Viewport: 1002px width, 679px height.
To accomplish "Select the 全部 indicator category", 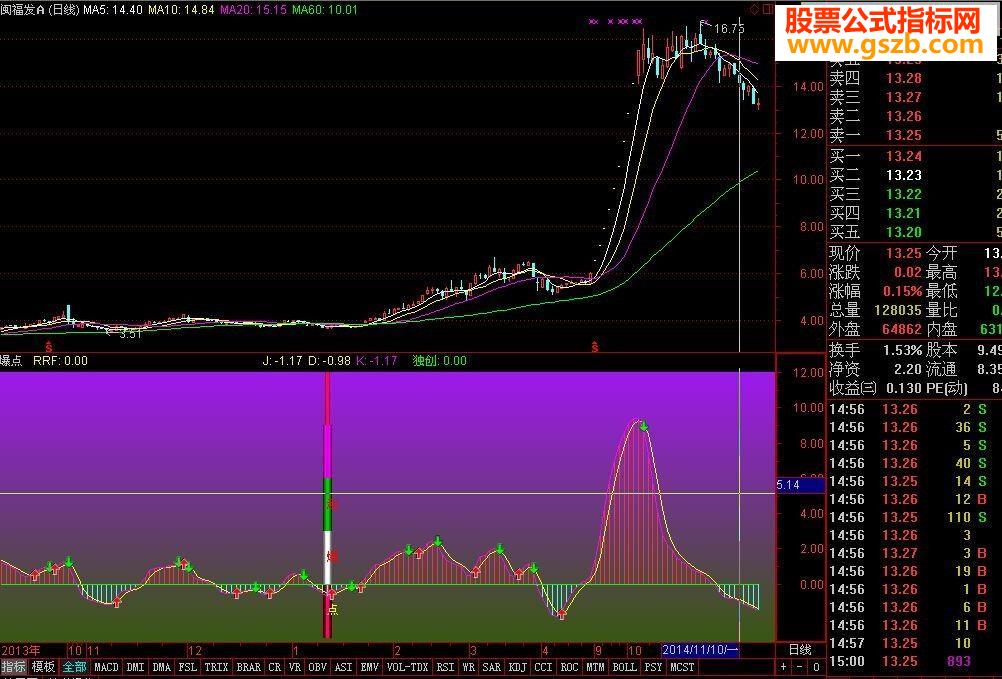I will (x=74, y=667).
